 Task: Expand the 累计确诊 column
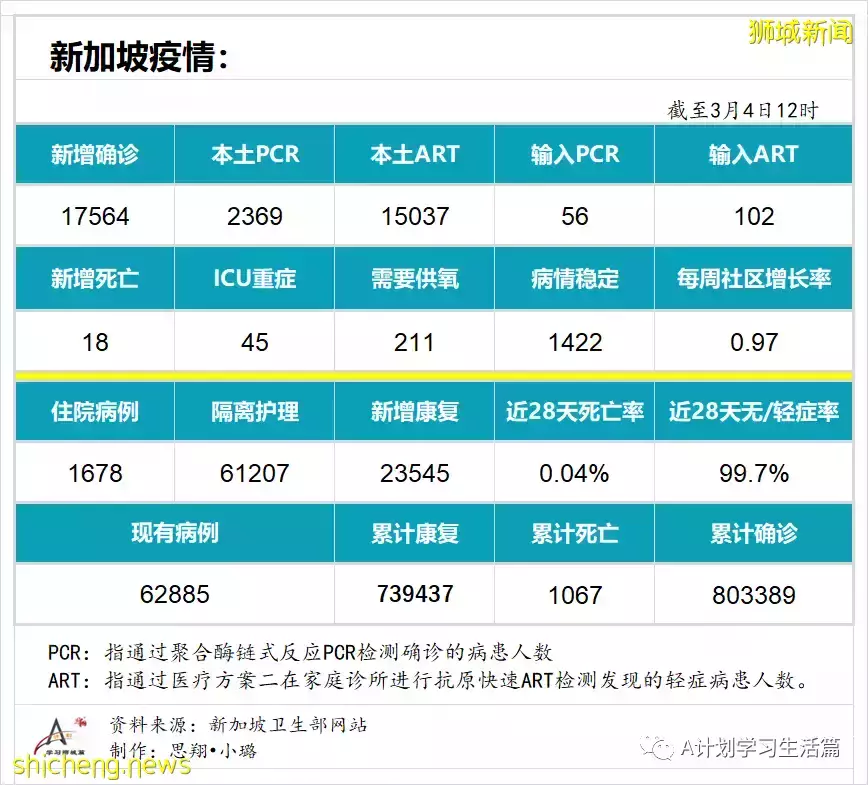(x=754, y=534)
